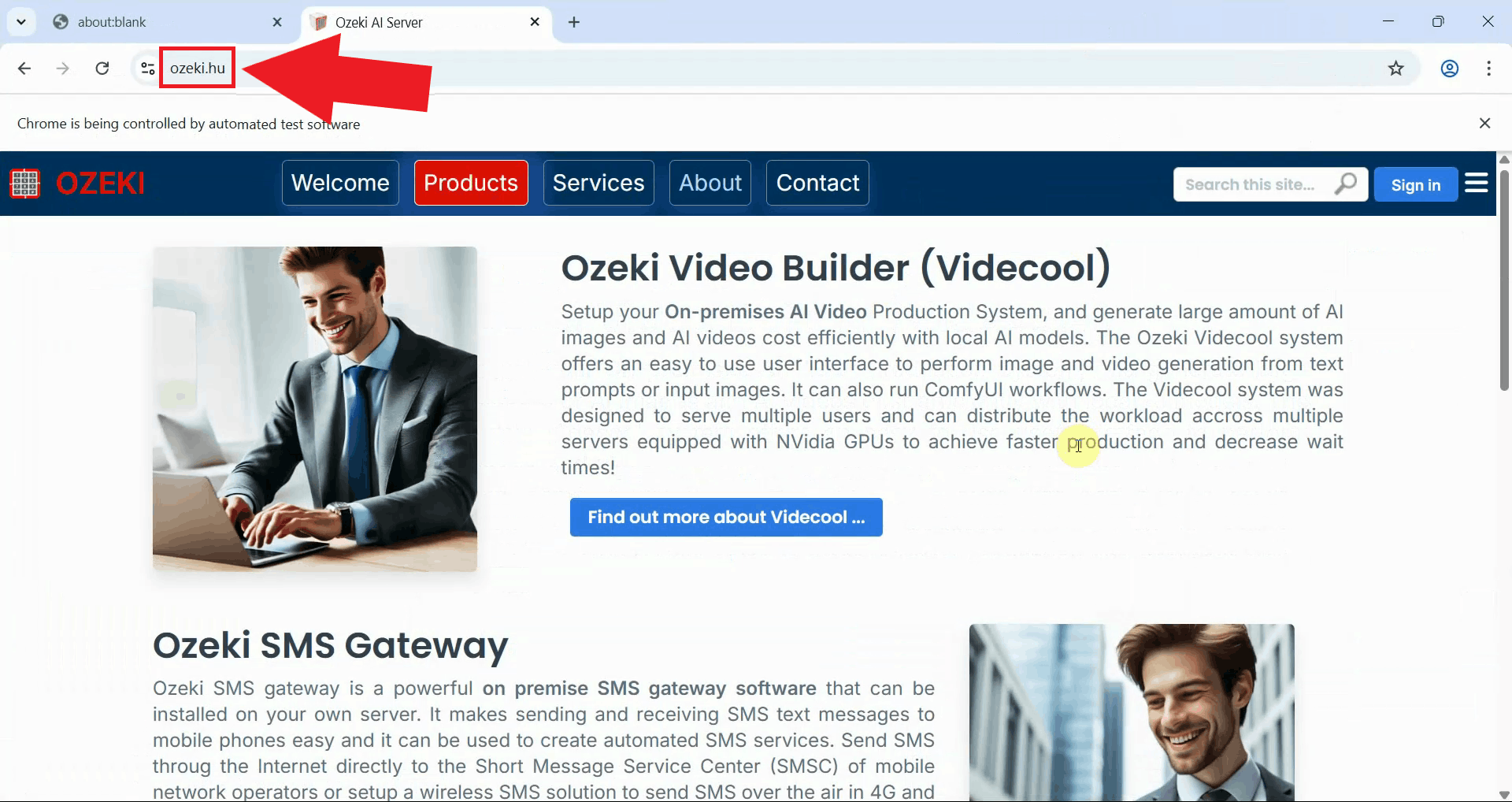Click the browser forward arrow
This screenshot has width=1512, height=802.
[62, 69]
